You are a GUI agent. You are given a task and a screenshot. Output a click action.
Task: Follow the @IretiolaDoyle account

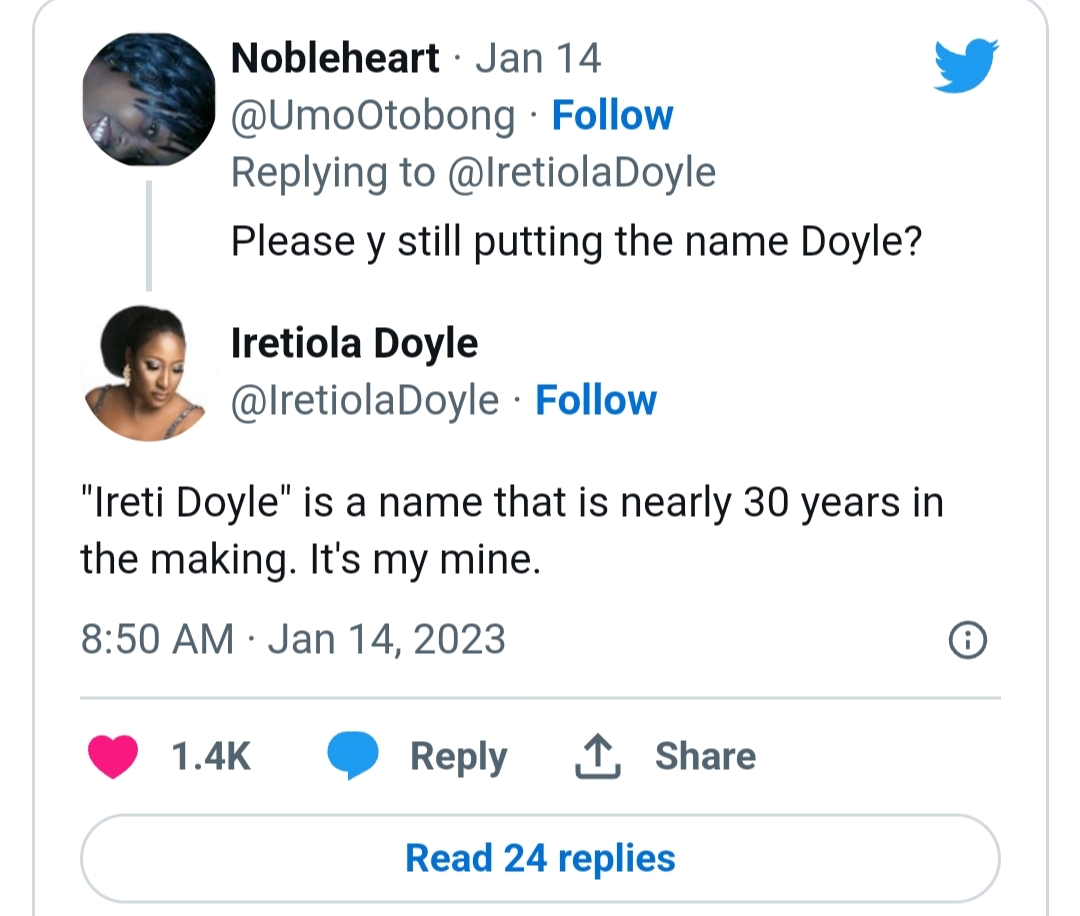point(596,401)
